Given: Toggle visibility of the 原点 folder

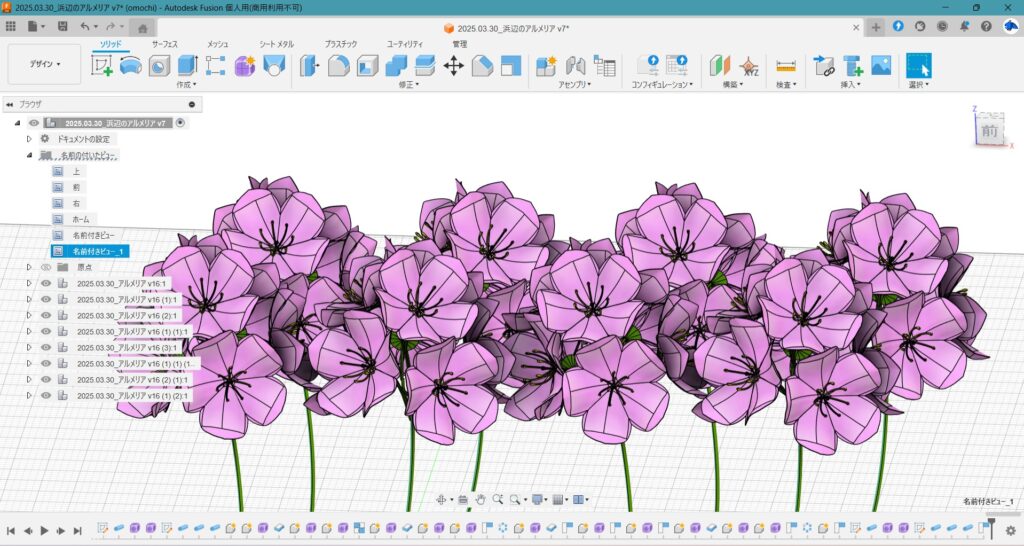Looking at the screenshot, I should (x=46, y=267).
